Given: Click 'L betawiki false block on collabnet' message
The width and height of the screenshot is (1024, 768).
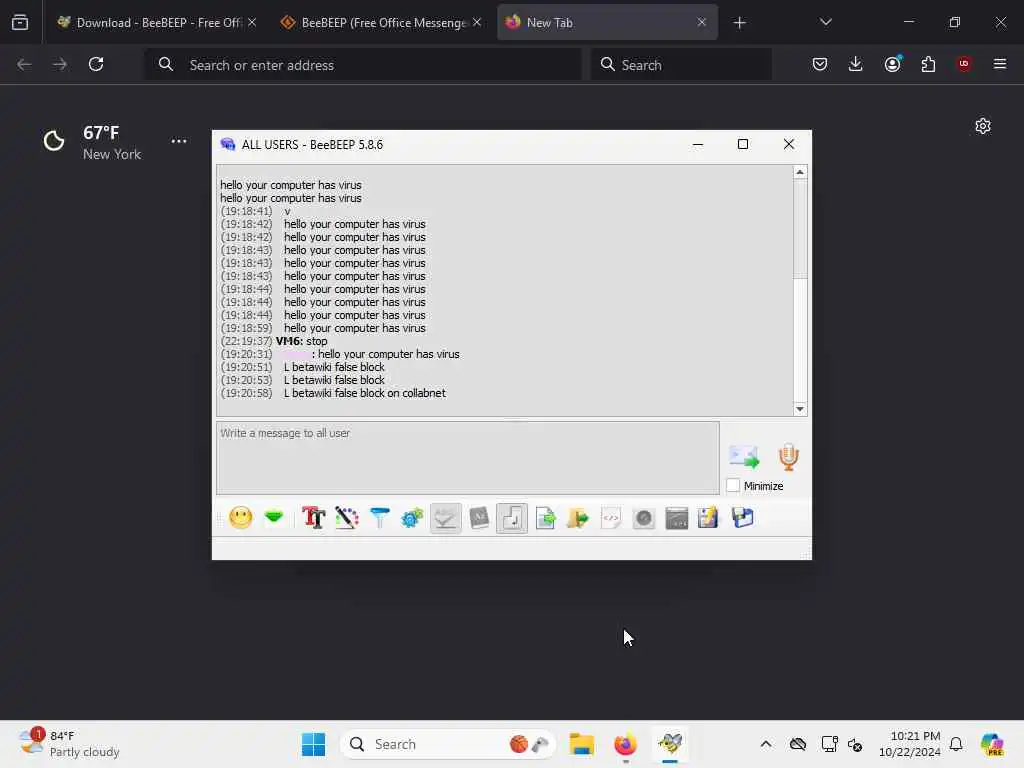Looking at the screenshot, I should [x=365, y=393].
